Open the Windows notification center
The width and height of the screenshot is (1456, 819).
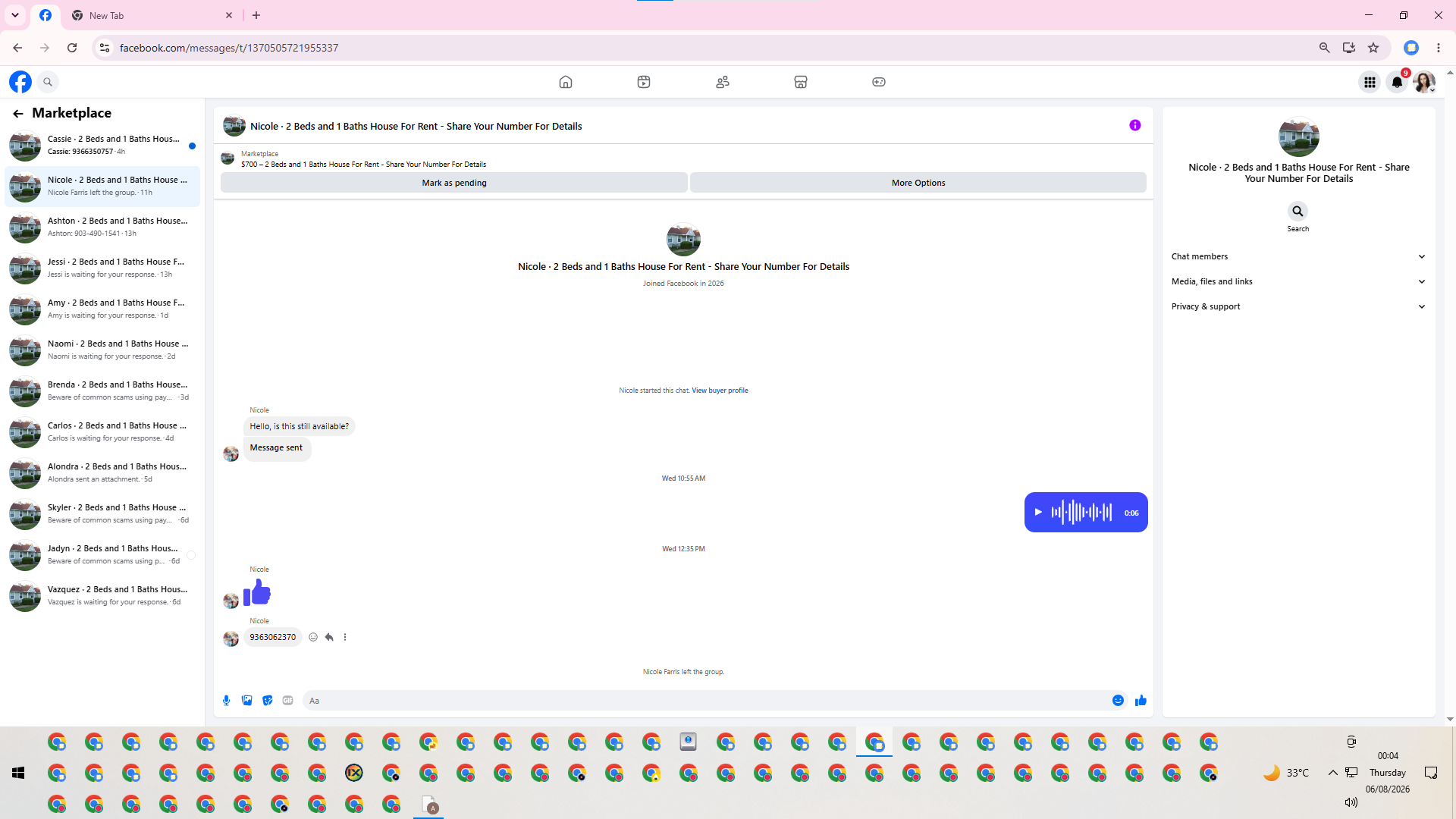pyautogui.click(x=1431, y=773)
